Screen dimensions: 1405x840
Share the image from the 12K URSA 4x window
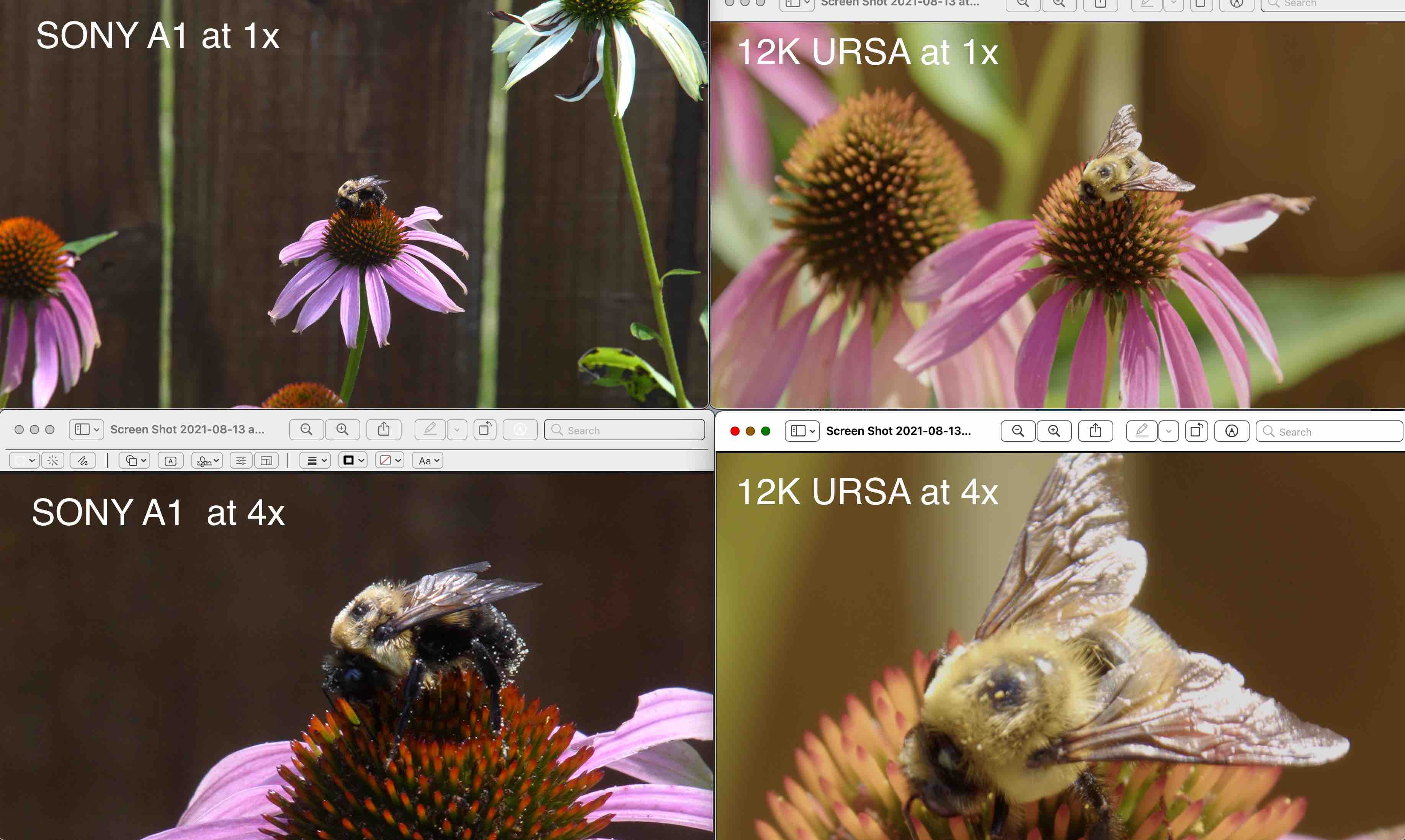[x=1096, y=431]
